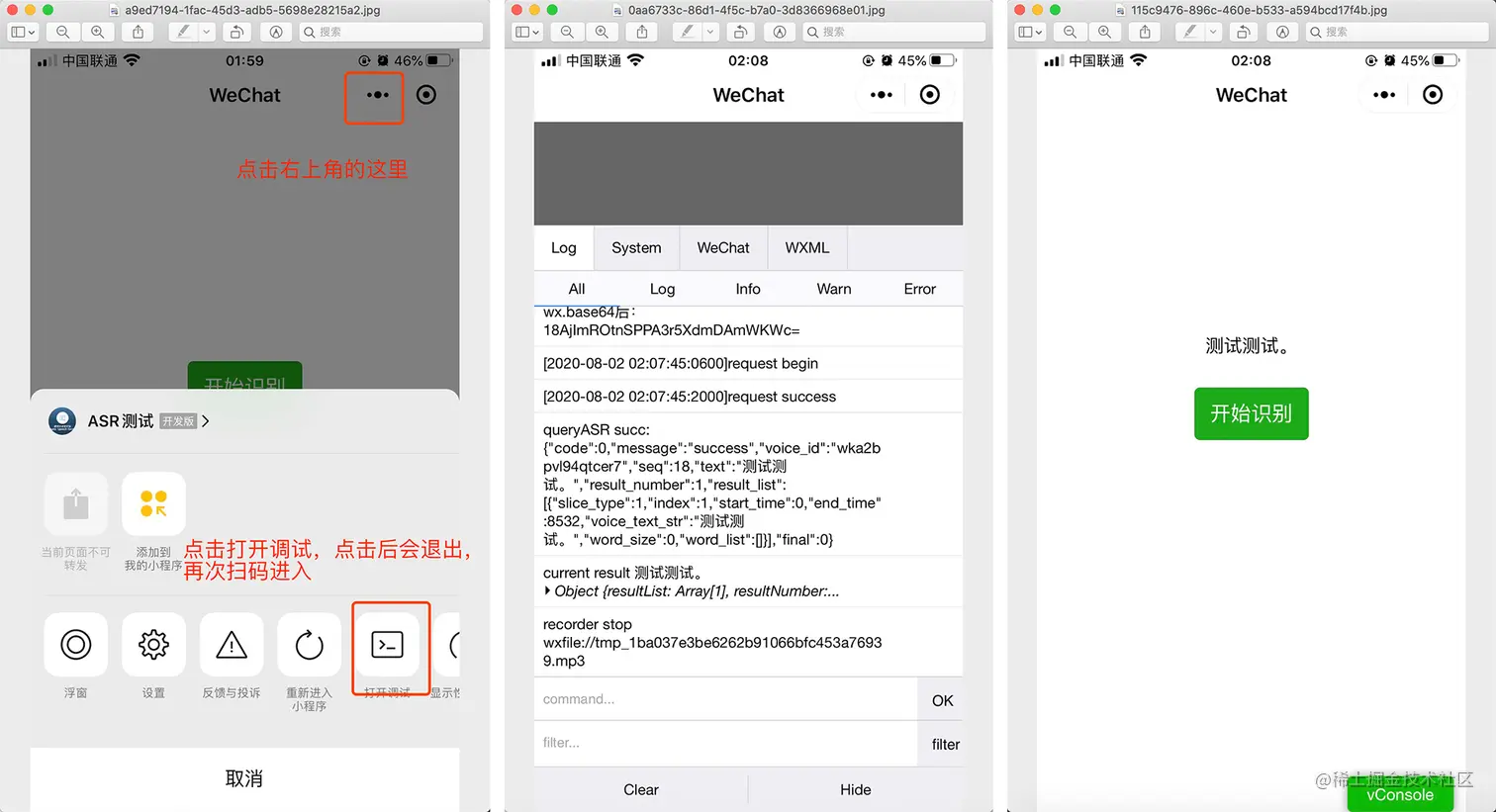Select the Error log level filter
The image size is (1496, 812).
(x=920, y=289)
